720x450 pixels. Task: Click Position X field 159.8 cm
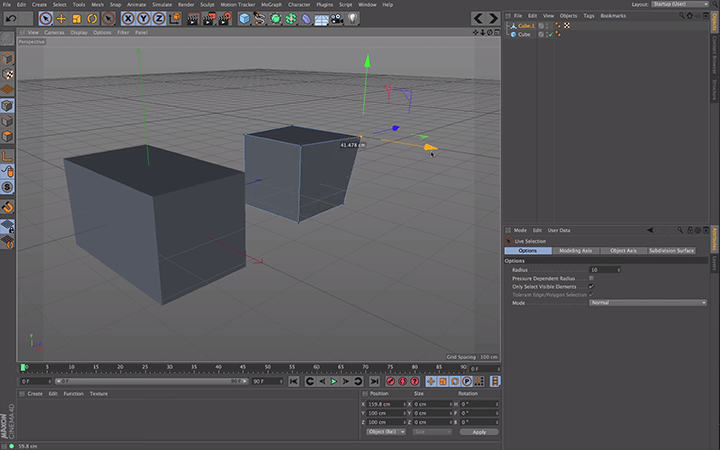[x=386, y=404]
